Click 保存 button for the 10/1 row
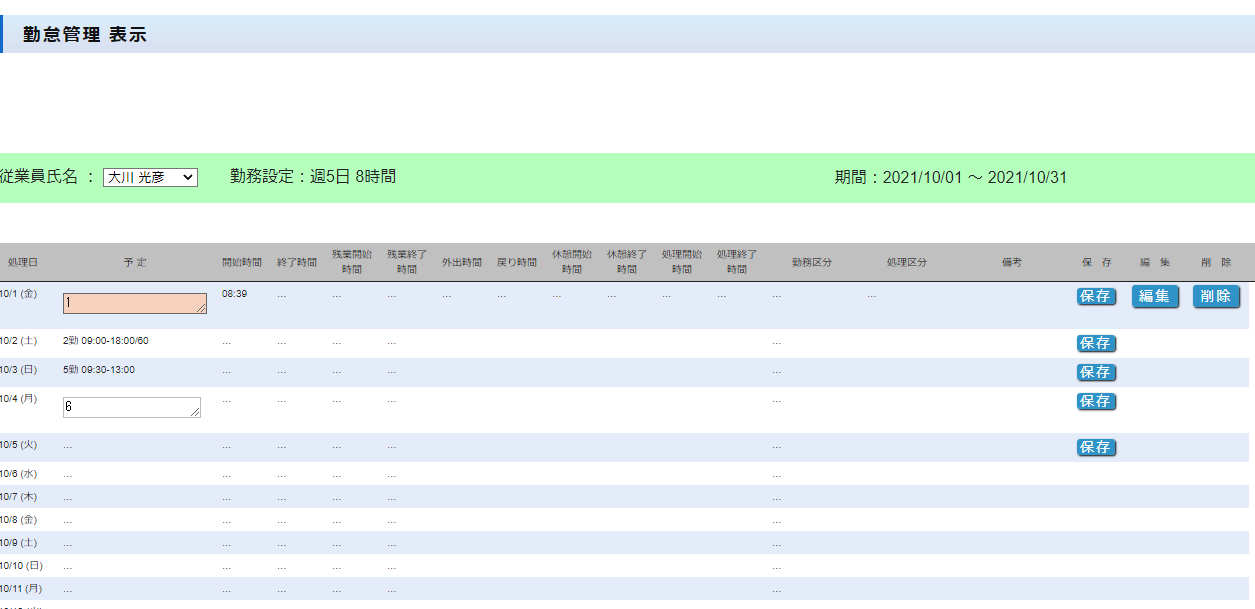This screenshot has height=609, width=1255. tap(1096, 296)
